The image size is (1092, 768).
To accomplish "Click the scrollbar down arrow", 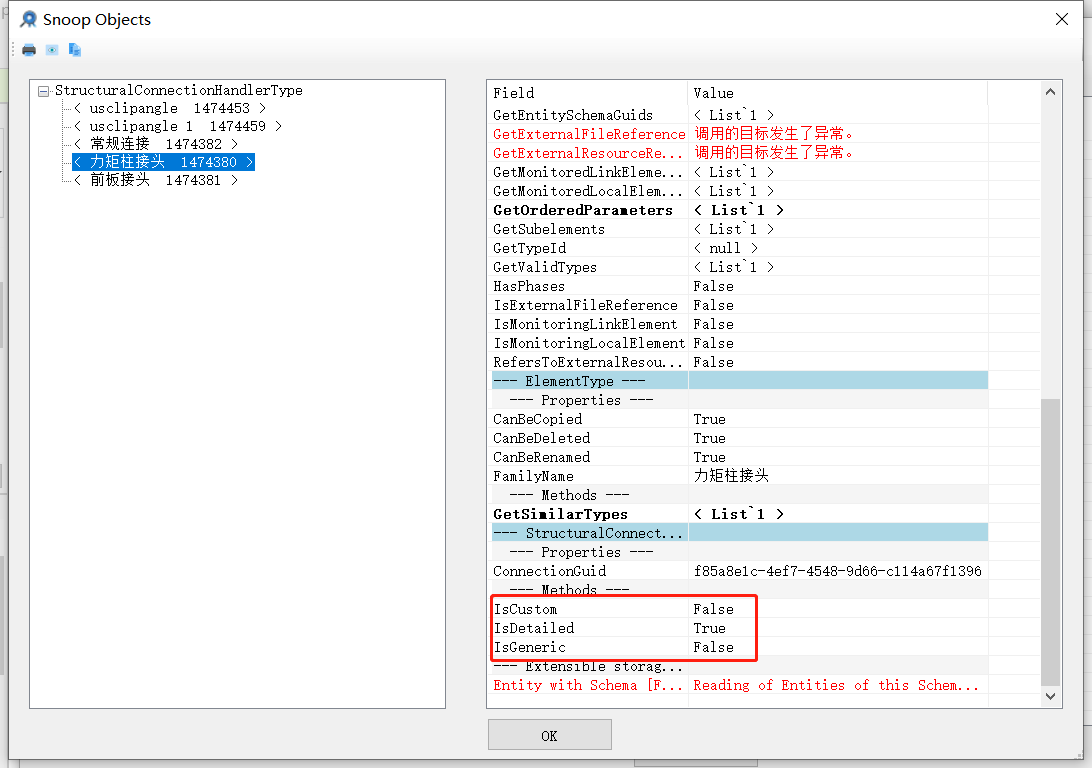I will pyautogui.click(x=1049, y=695).
